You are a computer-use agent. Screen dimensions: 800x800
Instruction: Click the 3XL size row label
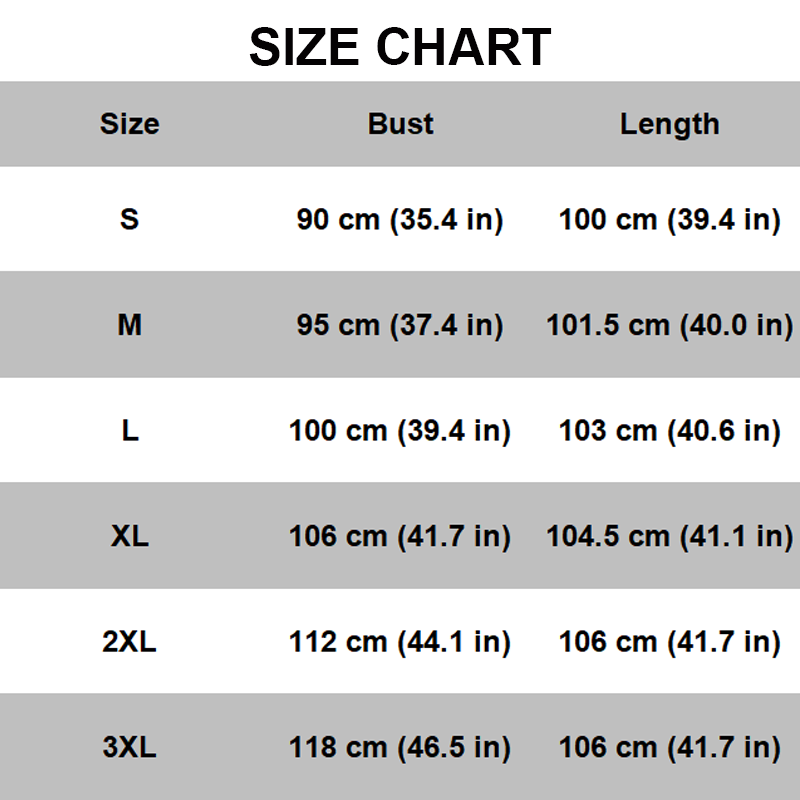click(130, 747)
